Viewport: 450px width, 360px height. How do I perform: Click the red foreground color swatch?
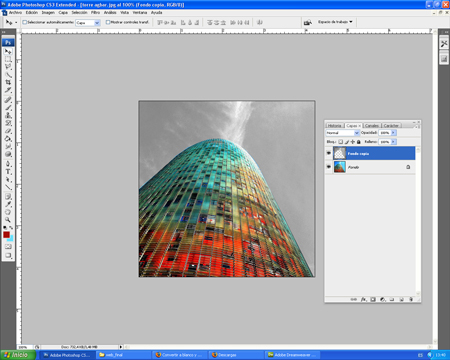(6, 235)
